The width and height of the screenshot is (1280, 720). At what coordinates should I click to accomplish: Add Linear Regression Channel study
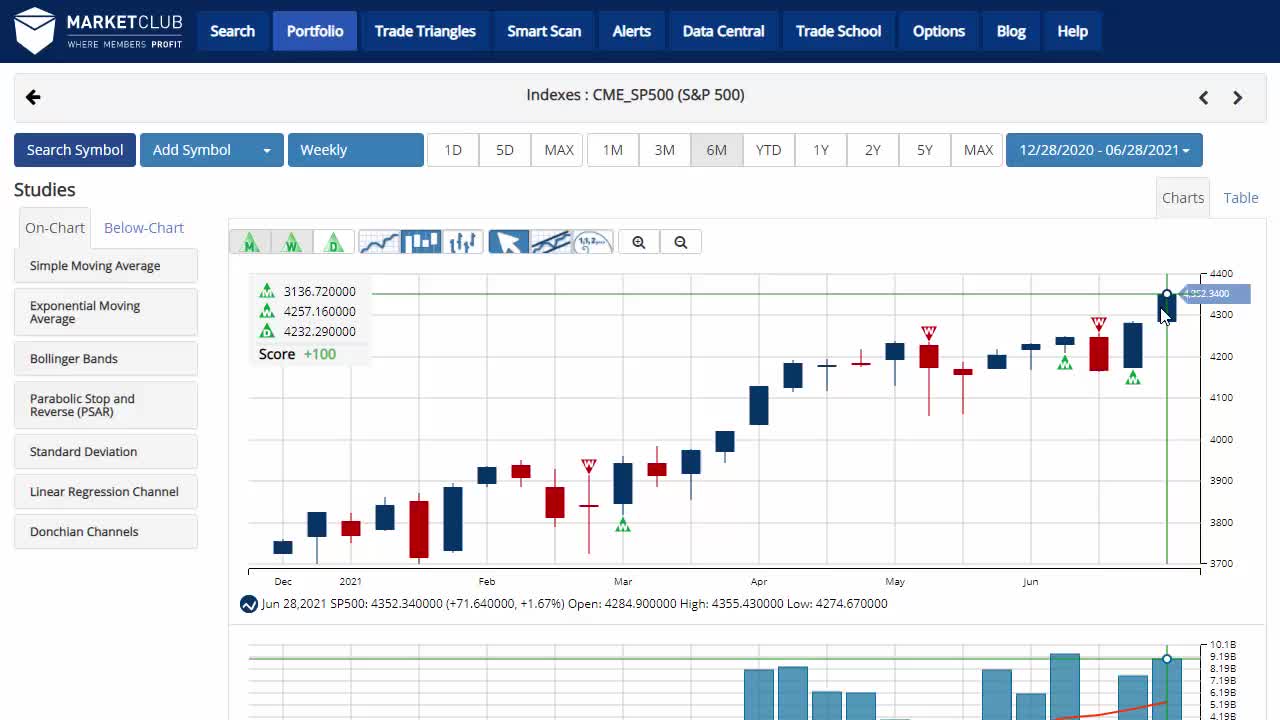click(106, 492)
